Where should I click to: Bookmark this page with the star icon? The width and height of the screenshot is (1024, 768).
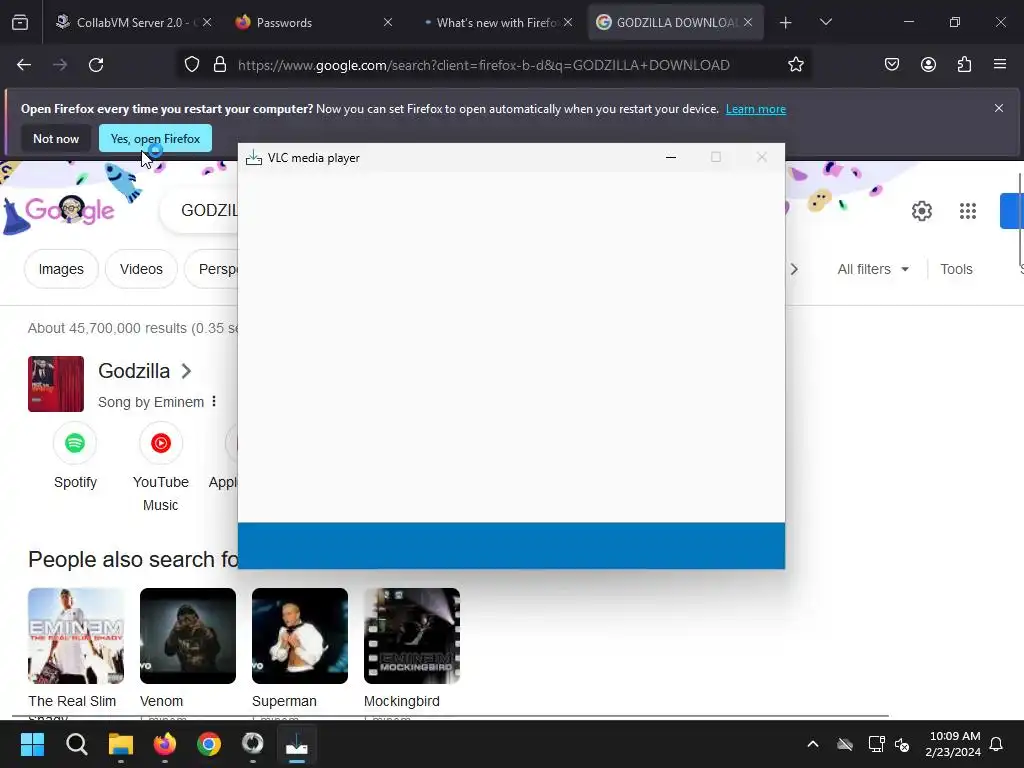(795, 65)
